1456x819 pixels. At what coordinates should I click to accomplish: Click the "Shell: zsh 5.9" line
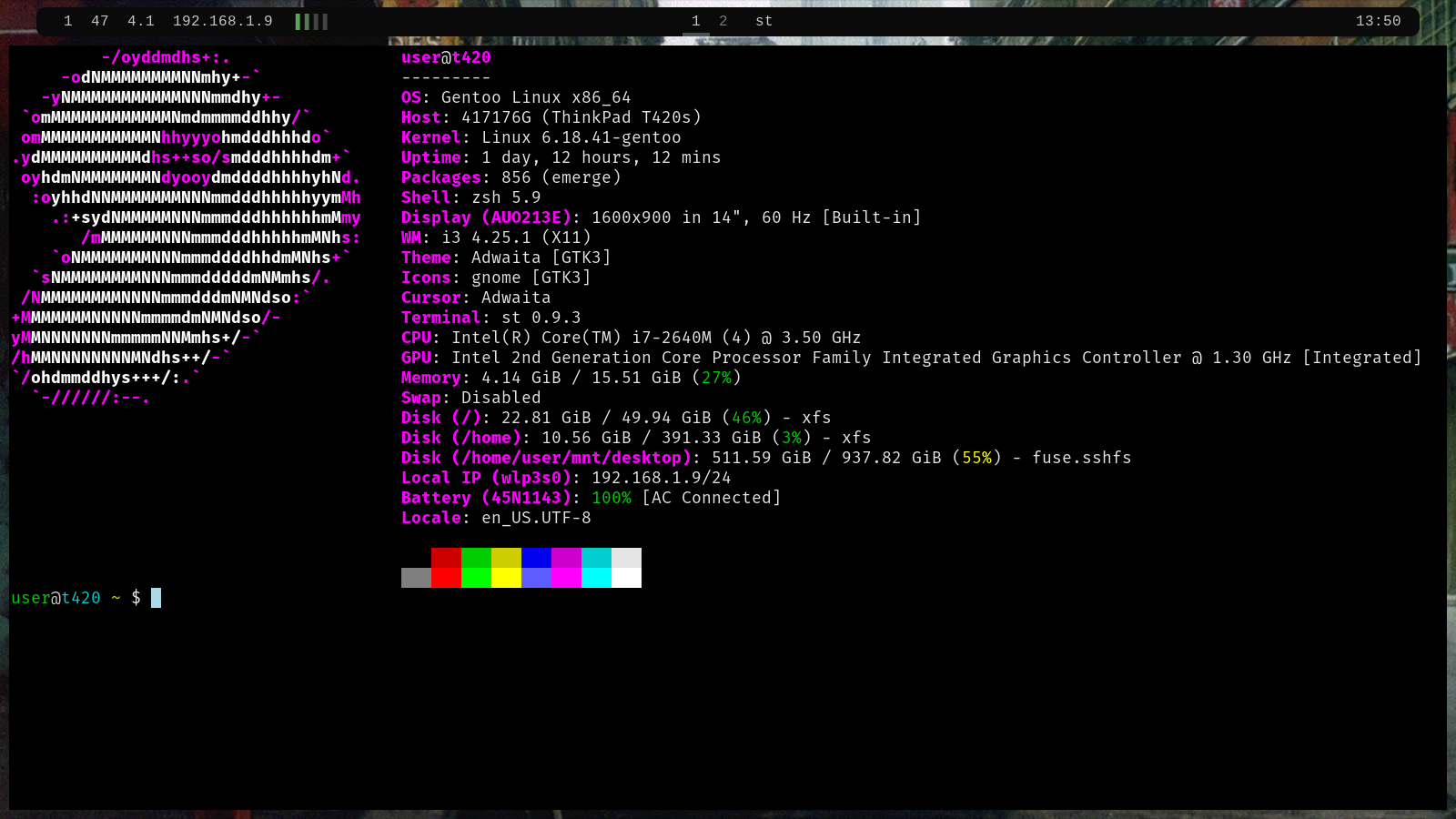click(x=471, y=197)
